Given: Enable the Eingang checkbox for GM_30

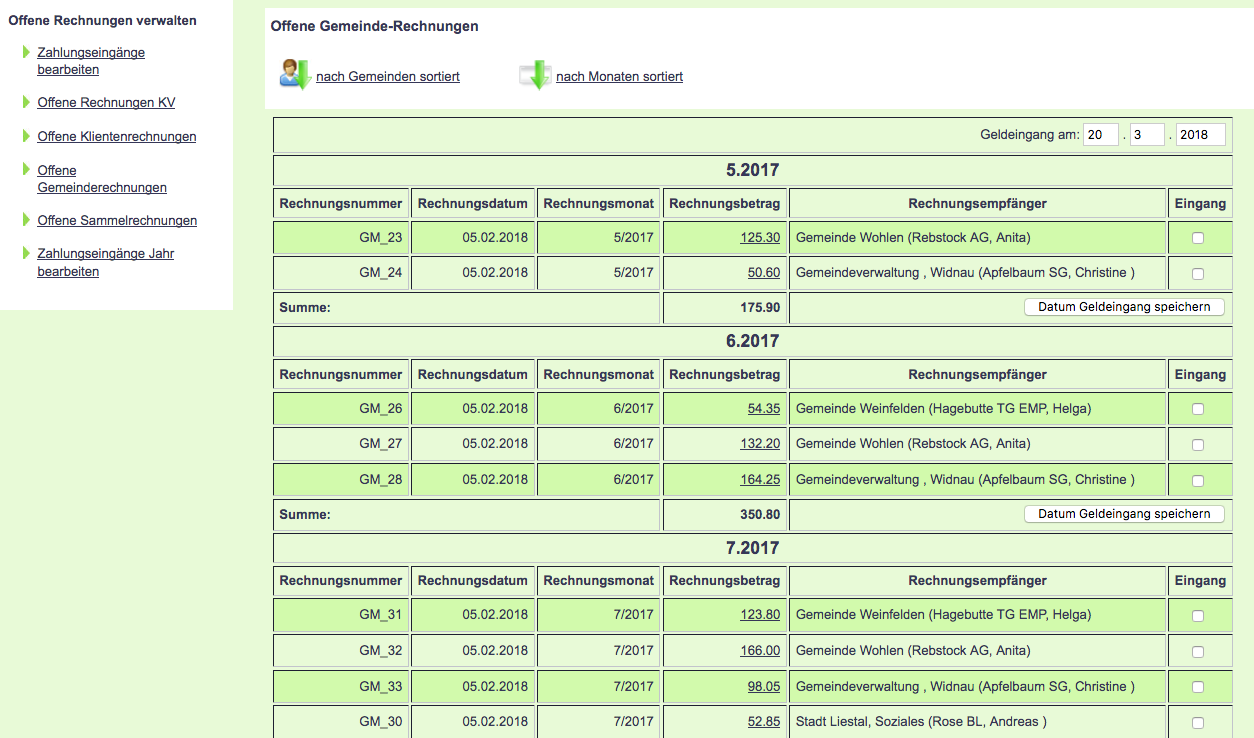Looking at the screenshot, I should pyautogui.click(x=1198, y=723).
